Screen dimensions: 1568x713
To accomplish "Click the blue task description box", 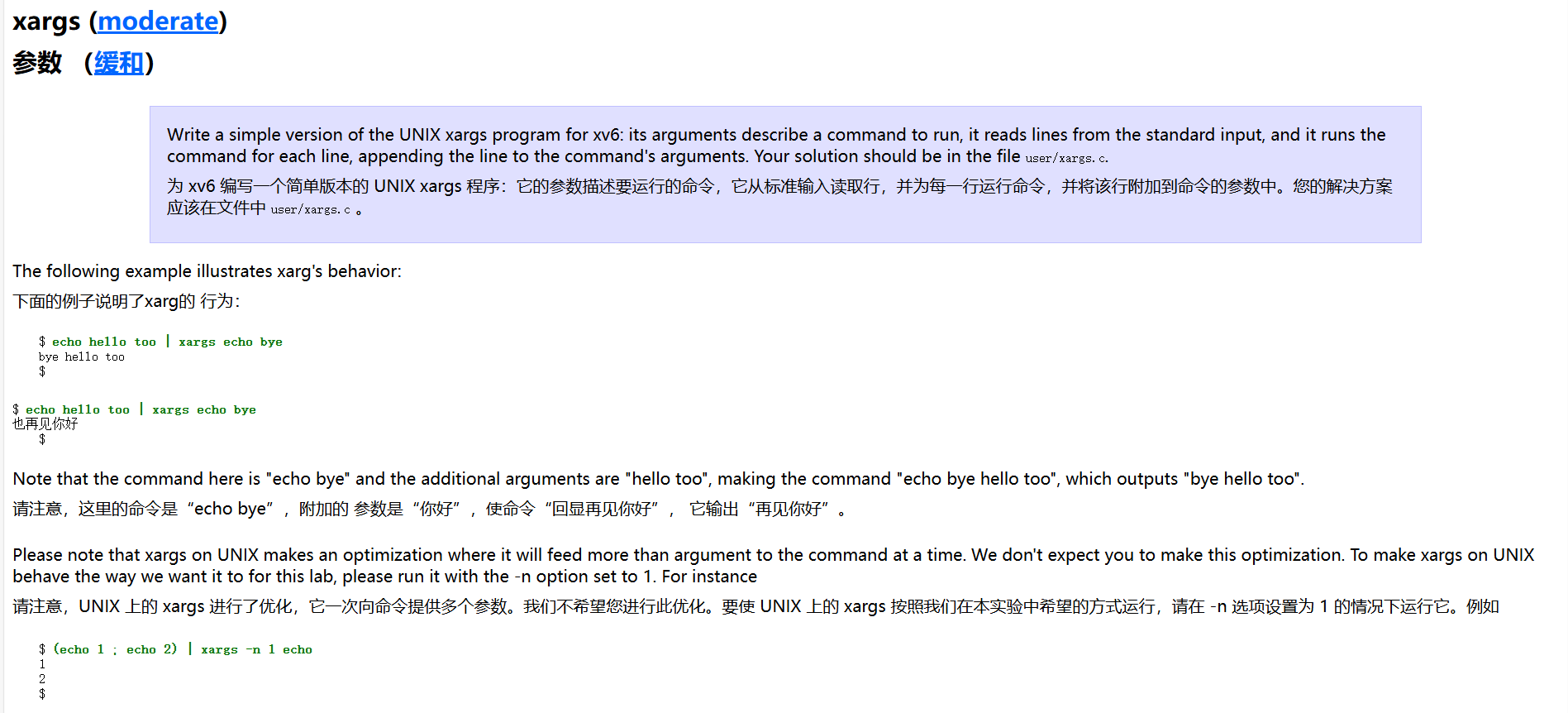I will [x=785, y=174].
